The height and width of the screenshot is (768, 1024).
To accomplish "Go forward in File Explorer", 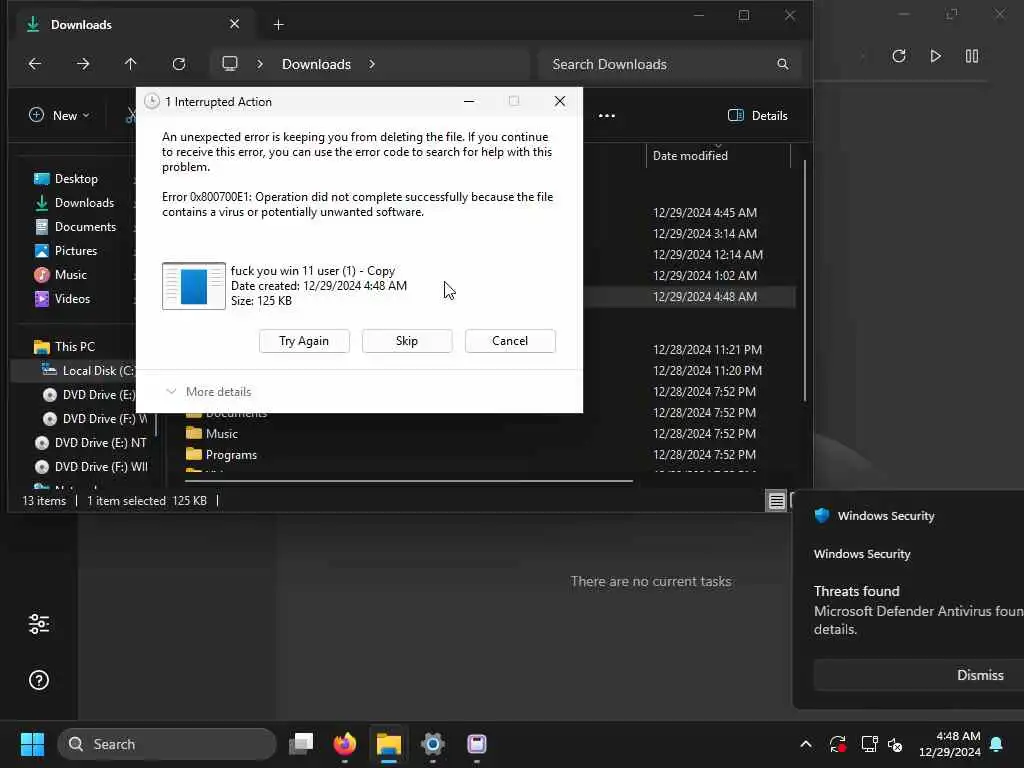I will point(83,64).
